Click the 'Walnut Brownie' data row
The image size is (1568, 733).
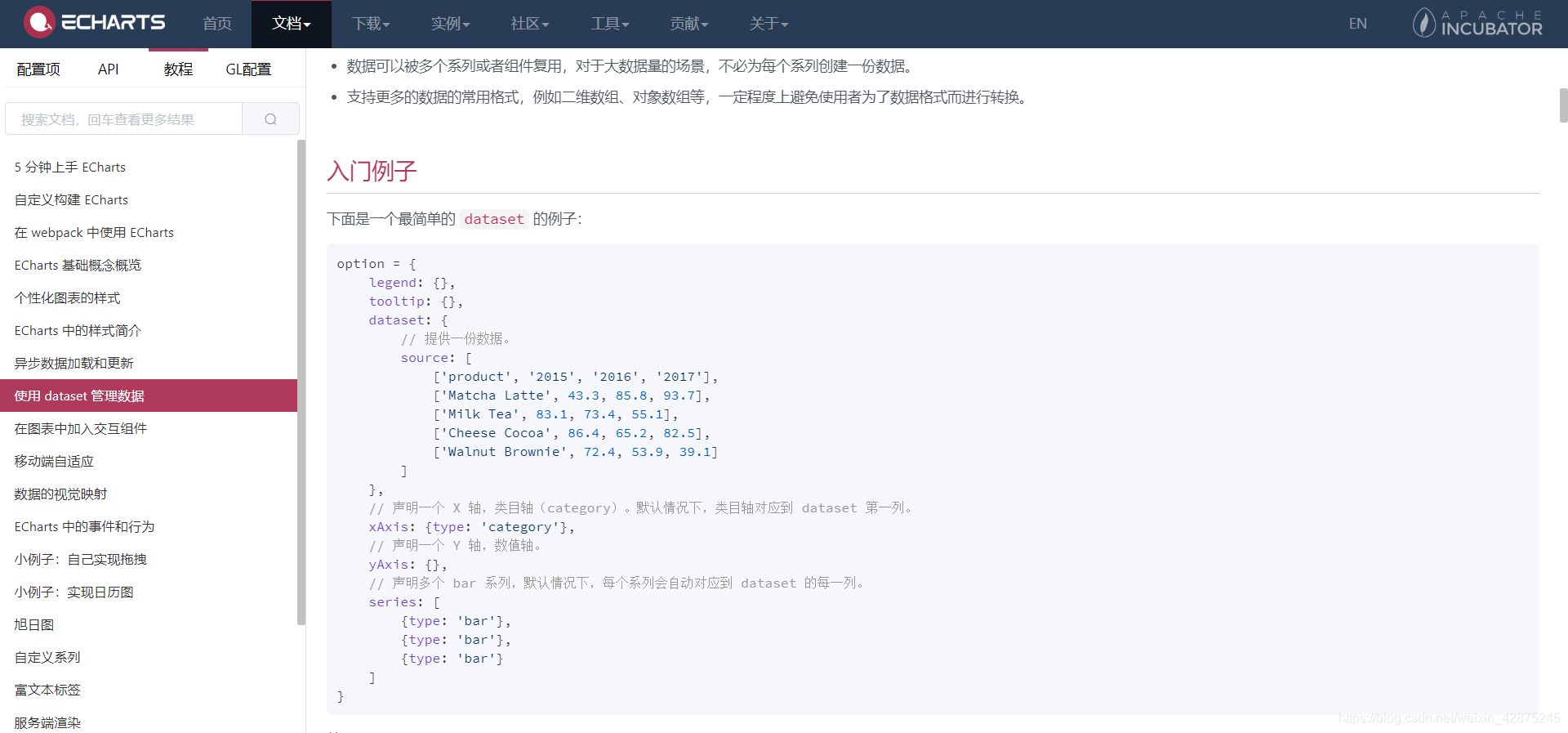(576, 452)
